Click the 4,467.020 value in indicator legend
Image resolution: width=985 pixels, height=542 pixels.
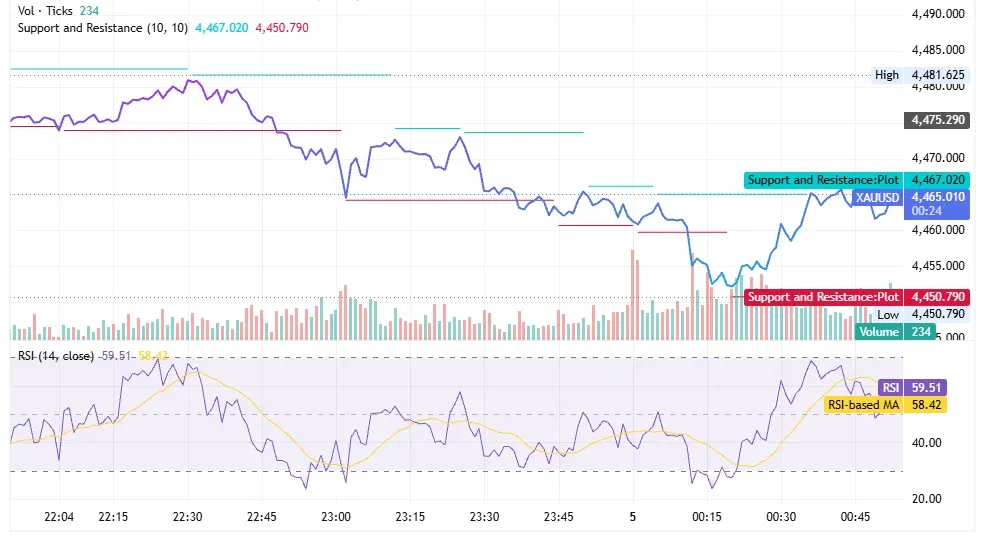click(222, 28)
